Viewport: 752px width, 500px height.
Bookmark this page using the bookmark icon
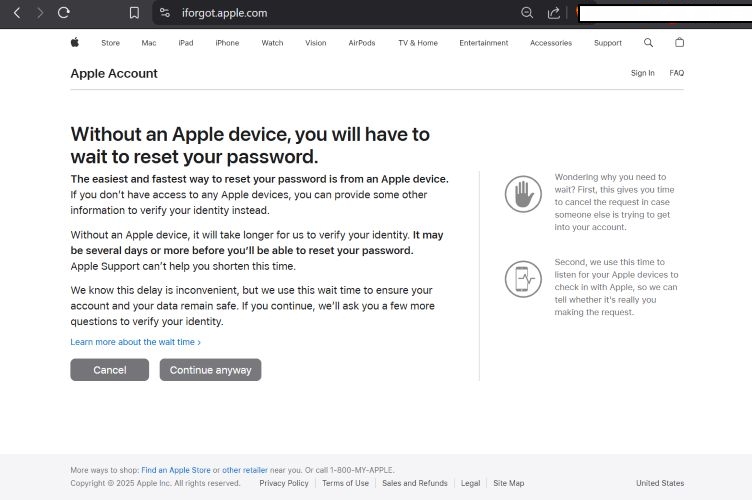tap(134, 13)
